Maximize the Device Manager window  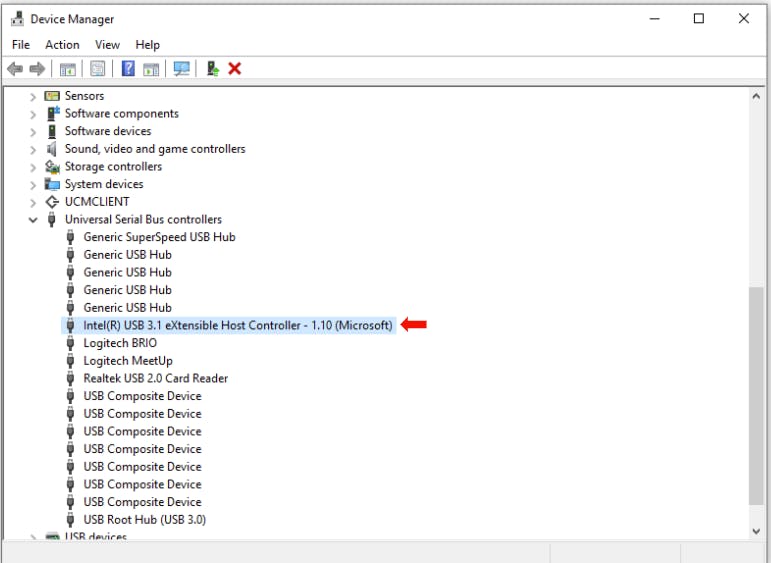coord(699,19)
